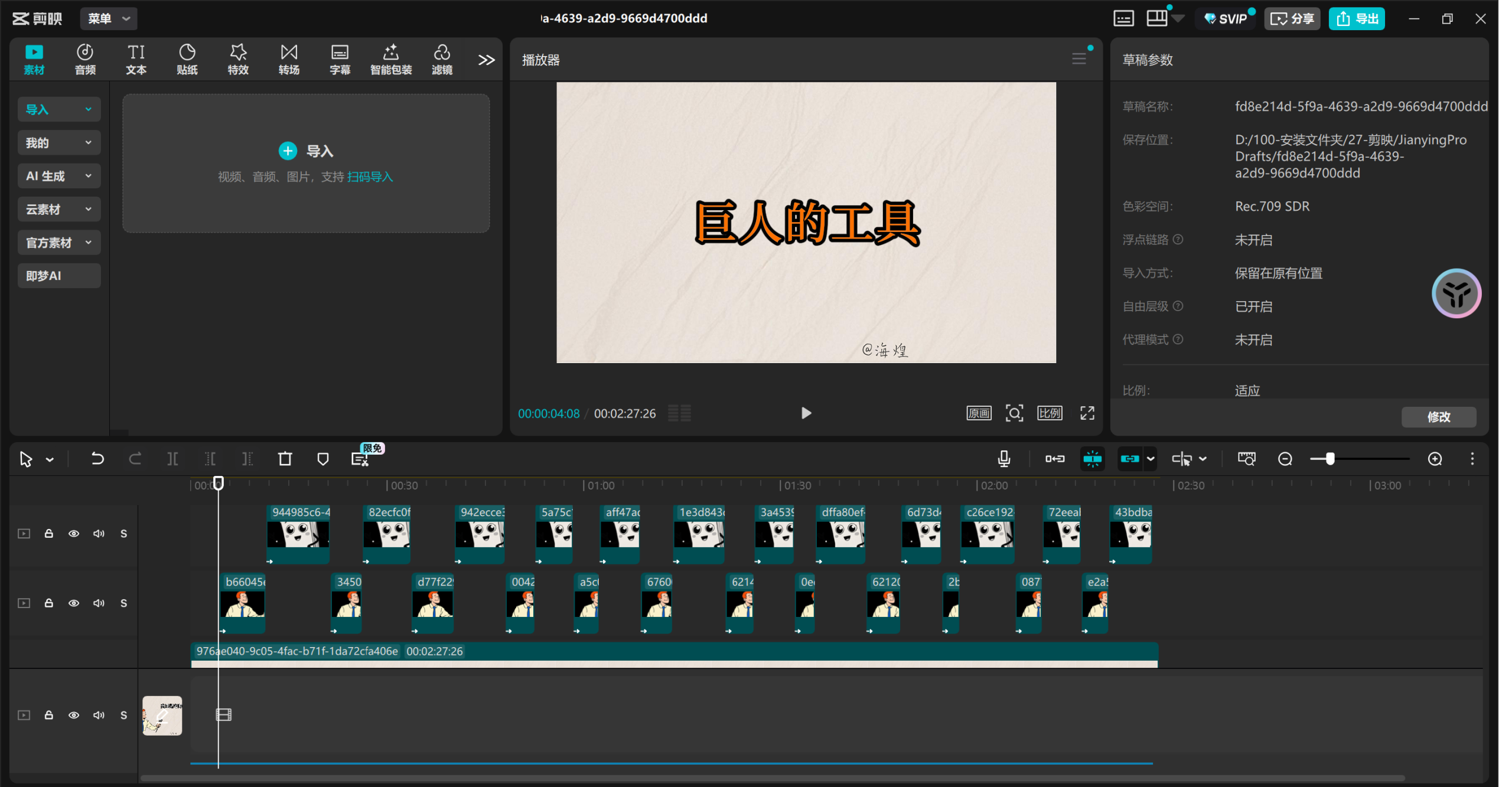Open the 贴纸 stickers tab
This screenshot has height=787, width=1512.
coord(187,60)
